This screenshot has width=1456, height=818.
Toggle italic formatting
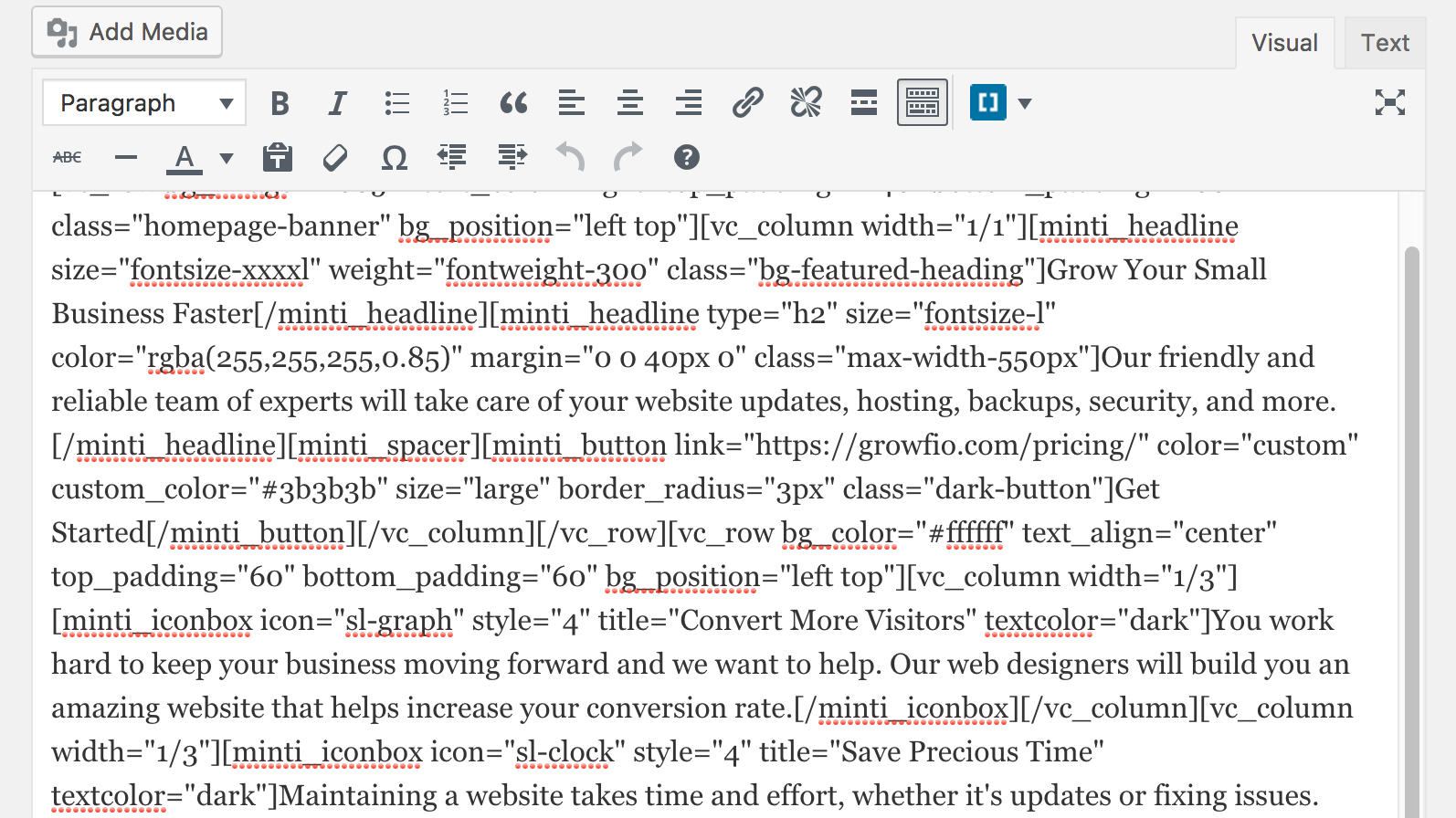[x=338, y=103]
